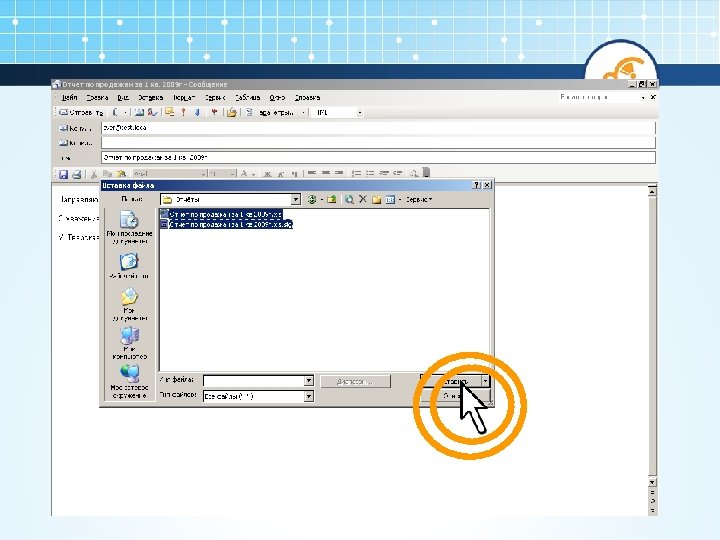Open the Tools (Сервис) dropdown in the dialog

tap(419, 200)
